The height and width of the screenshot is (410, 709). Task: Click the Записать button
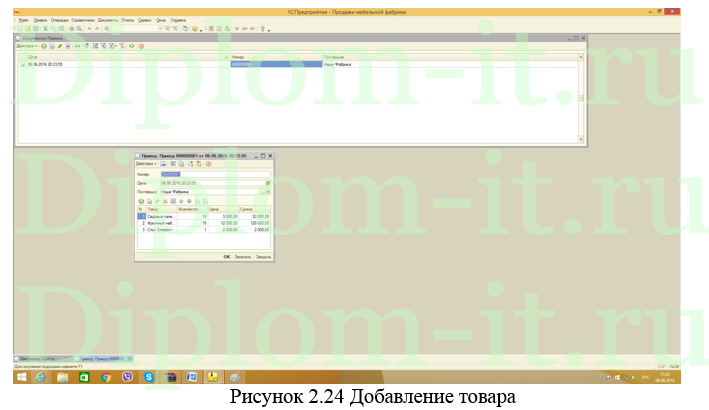(x=242, y=256)
